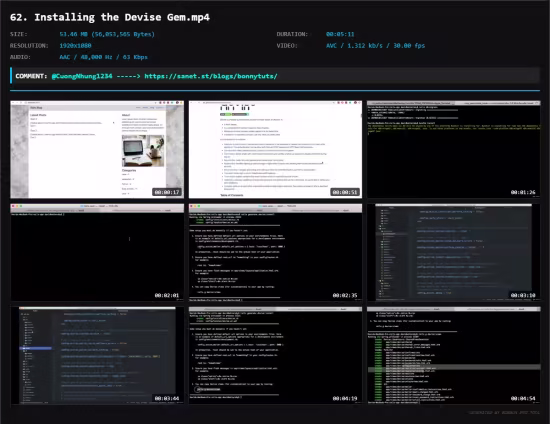Select the resolution value "1920x1080"

coord(75,46)
